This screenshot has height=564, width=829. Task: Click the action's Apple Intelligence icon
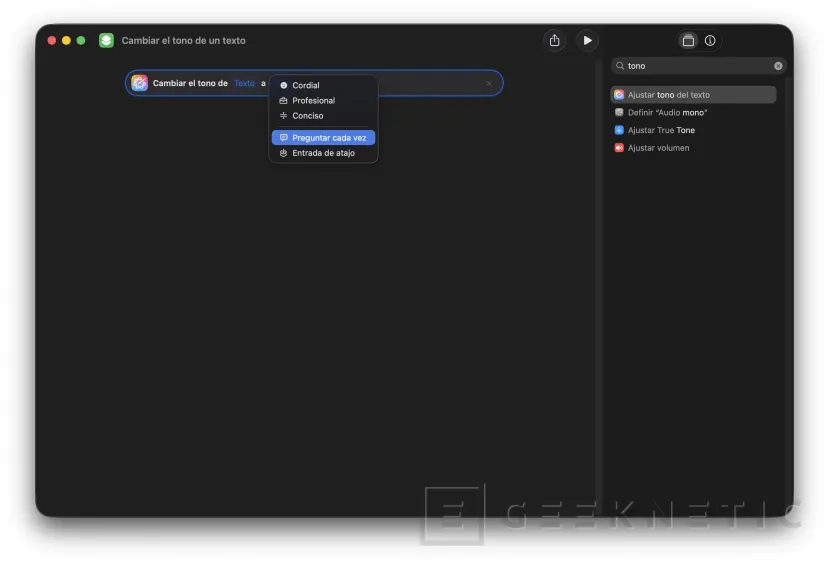[140, 84]
